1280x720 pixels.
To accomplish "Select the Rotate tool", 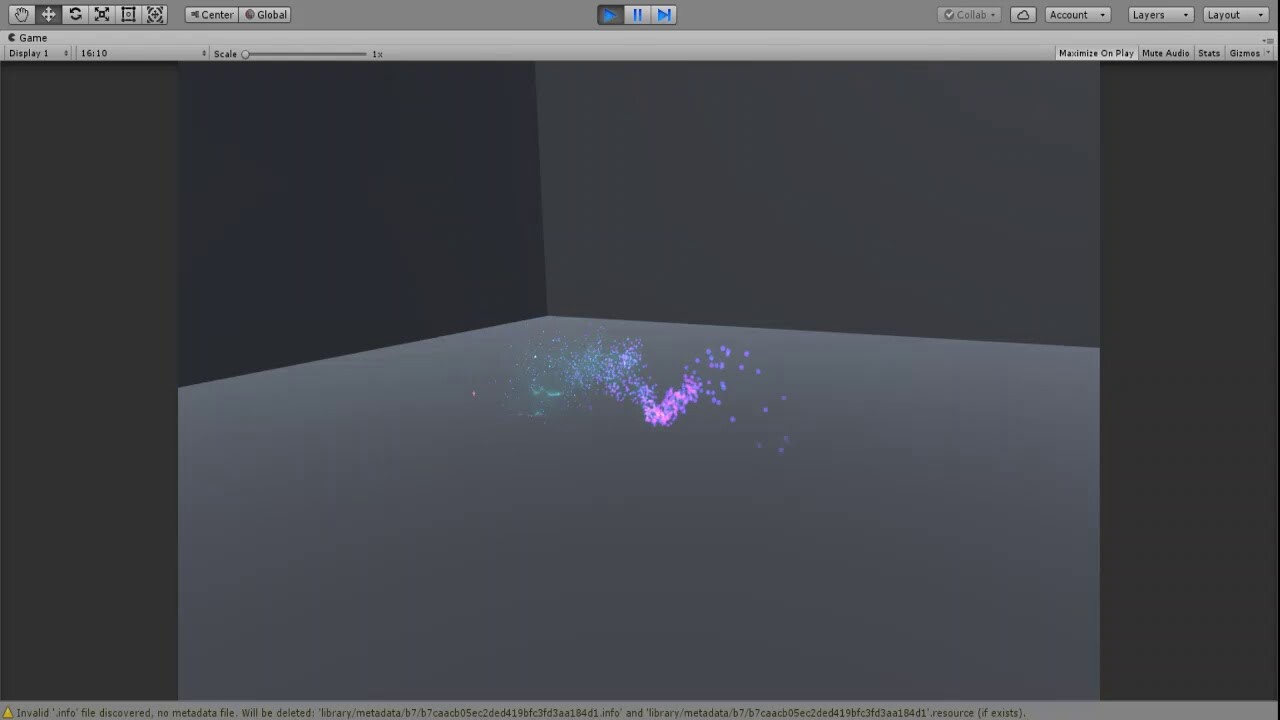I will point(75,14).
